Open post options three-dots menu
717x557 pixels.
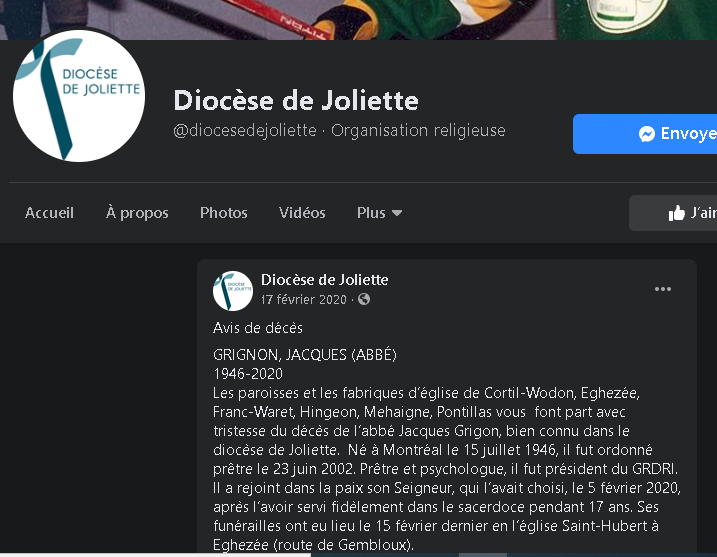(663, 289)
